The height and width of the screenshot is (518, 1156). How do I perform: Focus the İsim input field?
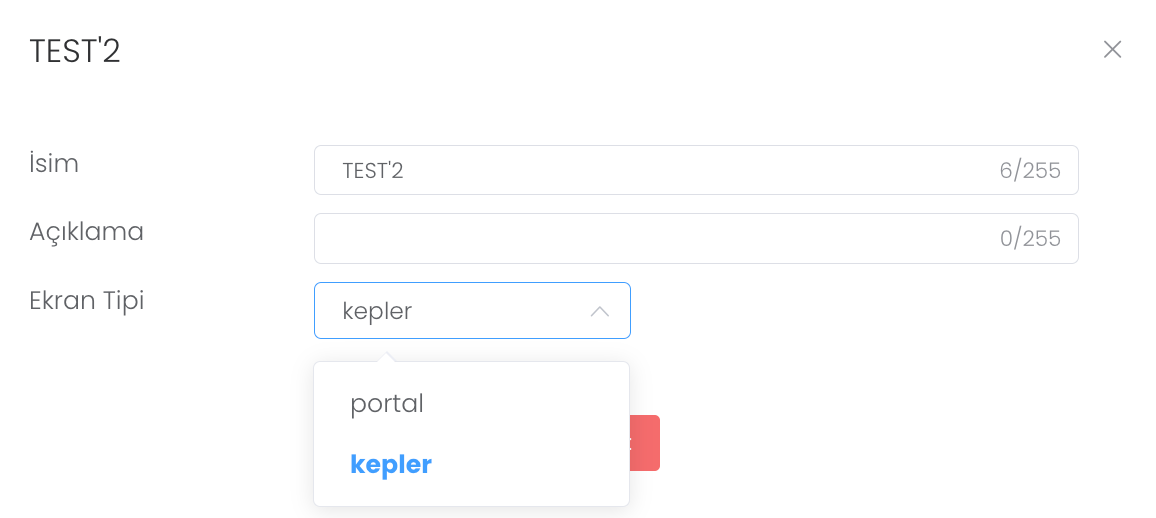tap(660, 170)
